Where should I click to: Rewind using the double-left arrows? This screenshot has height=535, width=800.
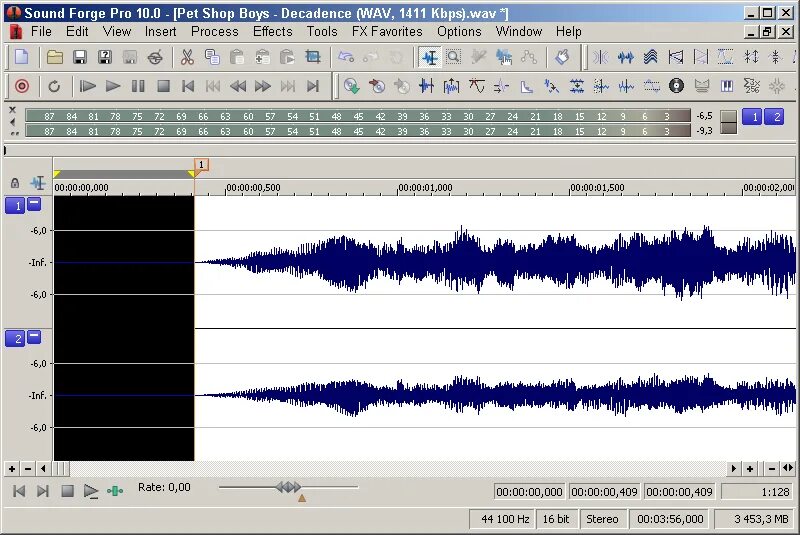coord(238,86)
